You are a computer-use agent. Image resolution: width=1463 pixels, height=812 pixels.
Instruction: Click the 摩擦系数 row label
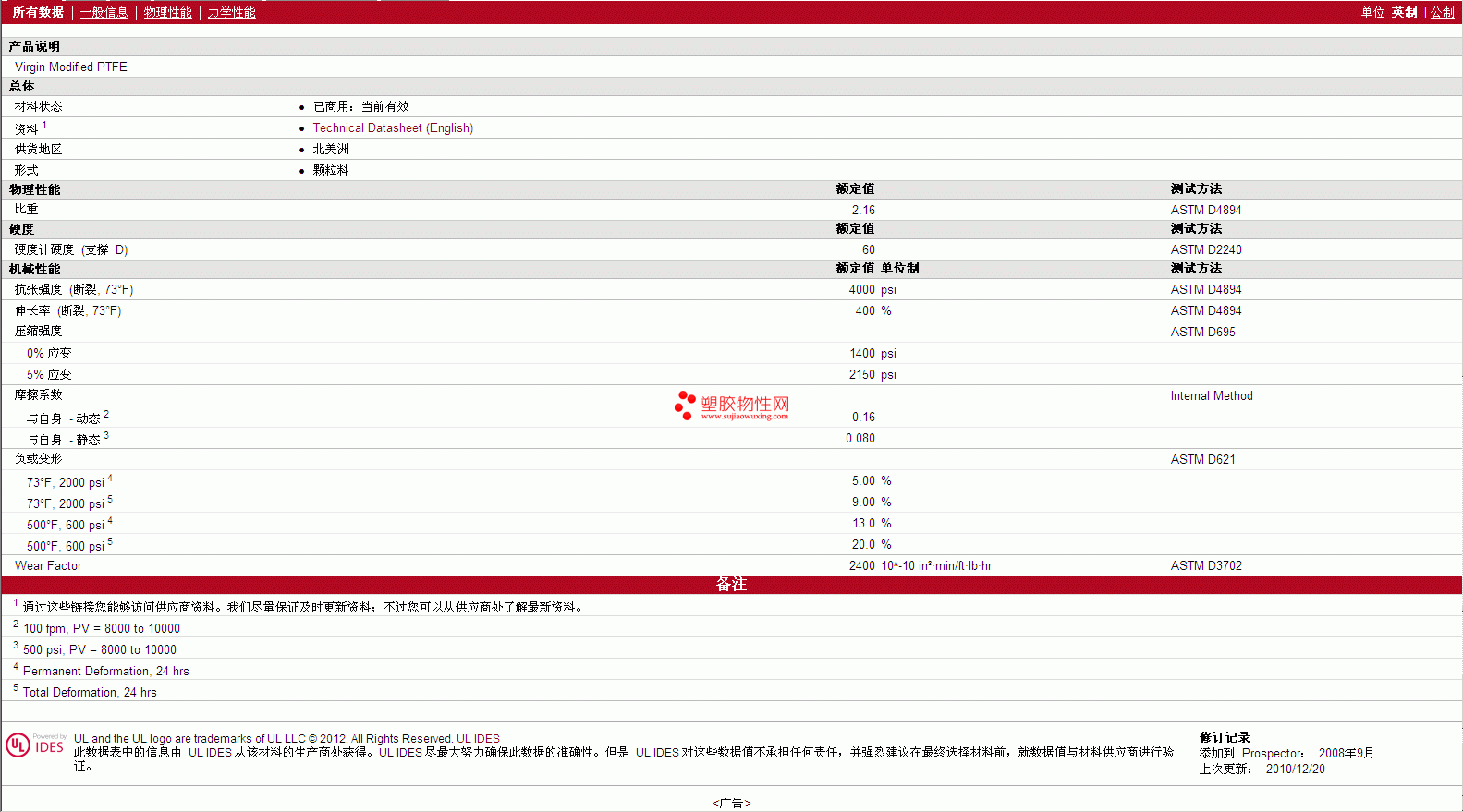point(39,394)
